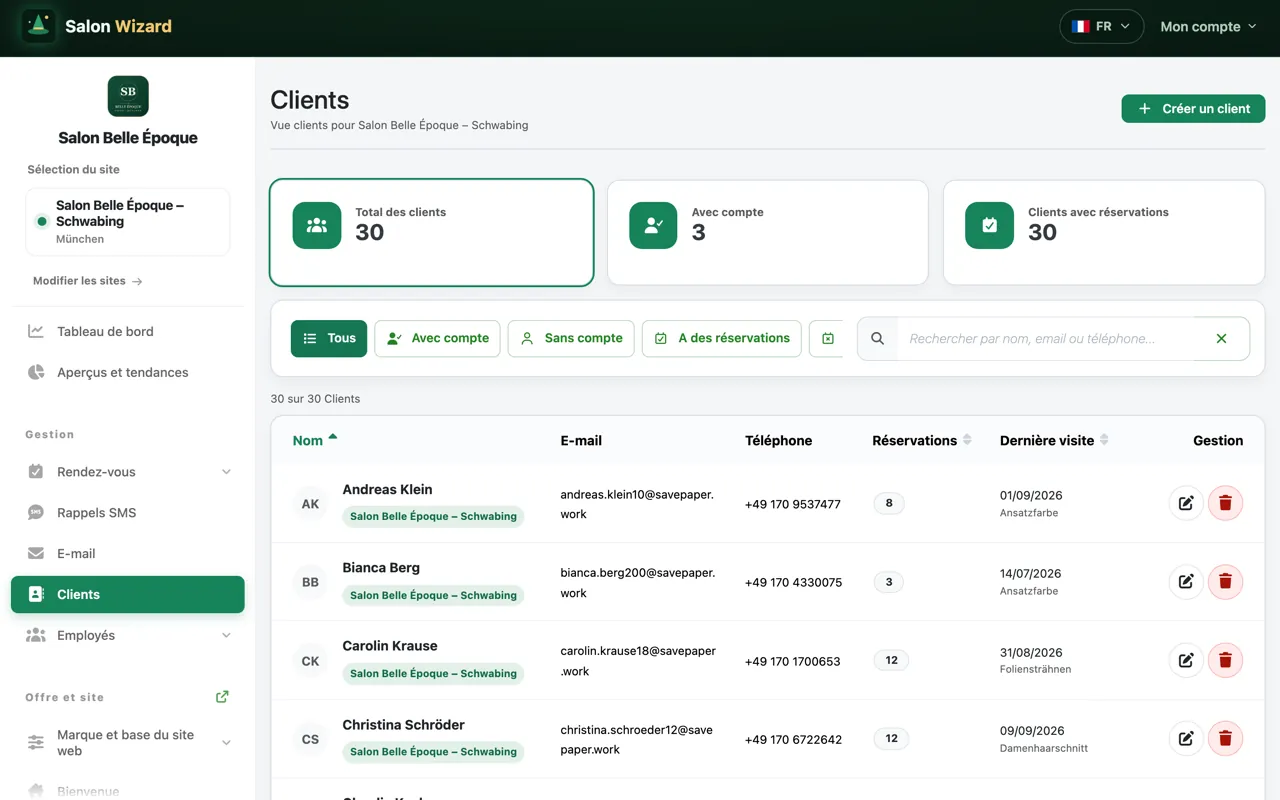This screenshot has width=1280, height=800.
Task: Delete client Andreas Klein
Action: click(1225, 503)
